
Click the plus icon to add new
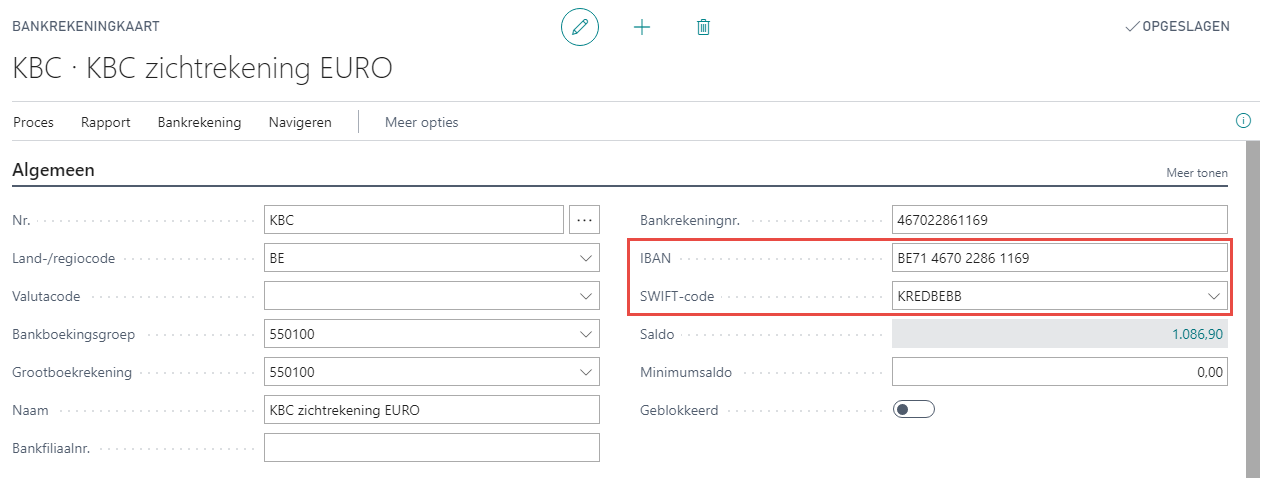pos(642,27)
